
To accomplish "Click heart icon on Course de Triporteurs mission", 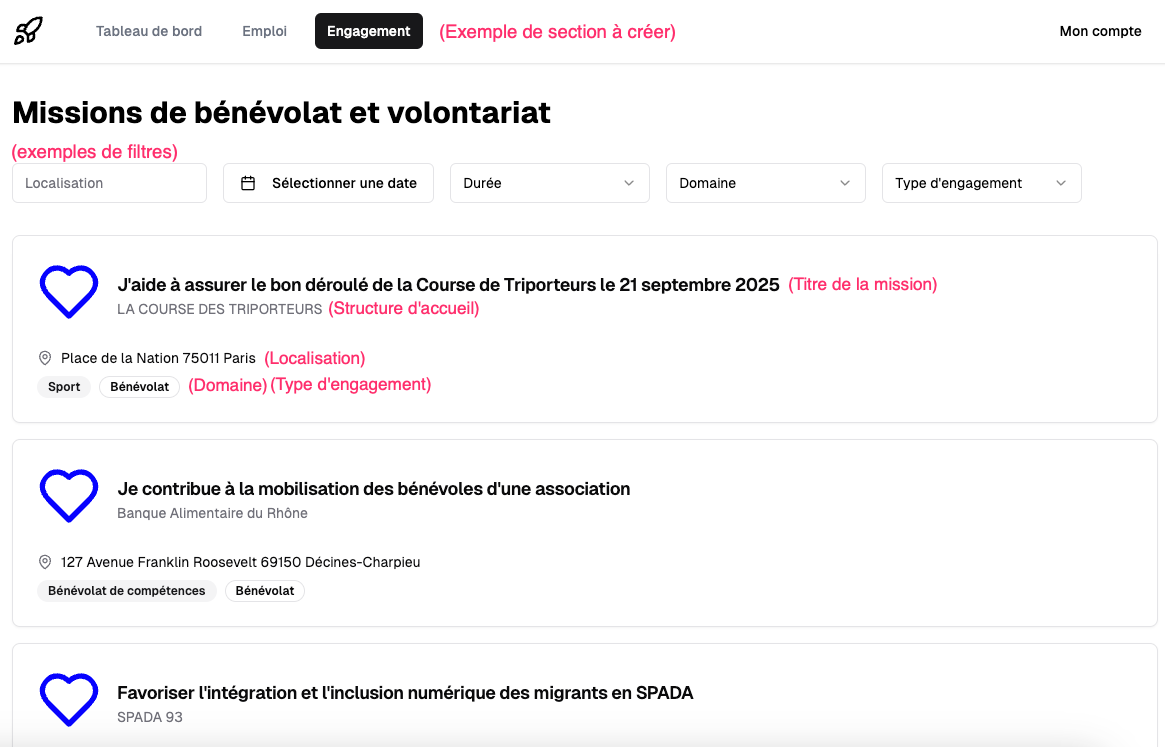I will click(68, 291).
